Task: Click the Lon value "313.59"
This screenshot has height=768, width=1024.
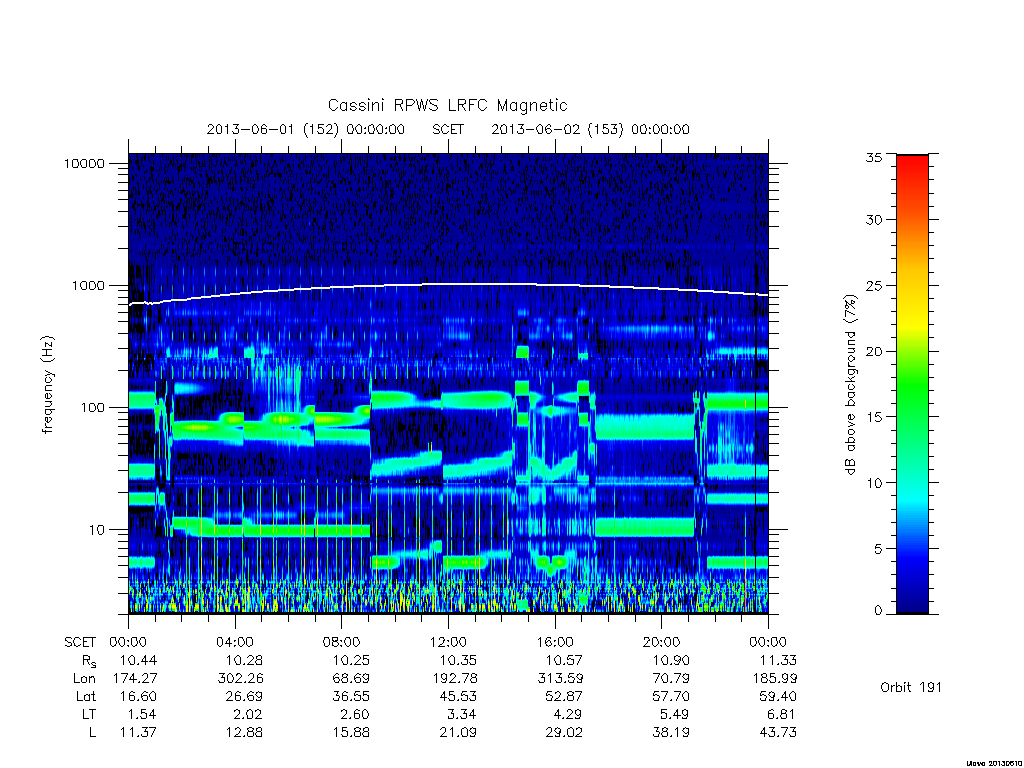Action: pos(560,679)
